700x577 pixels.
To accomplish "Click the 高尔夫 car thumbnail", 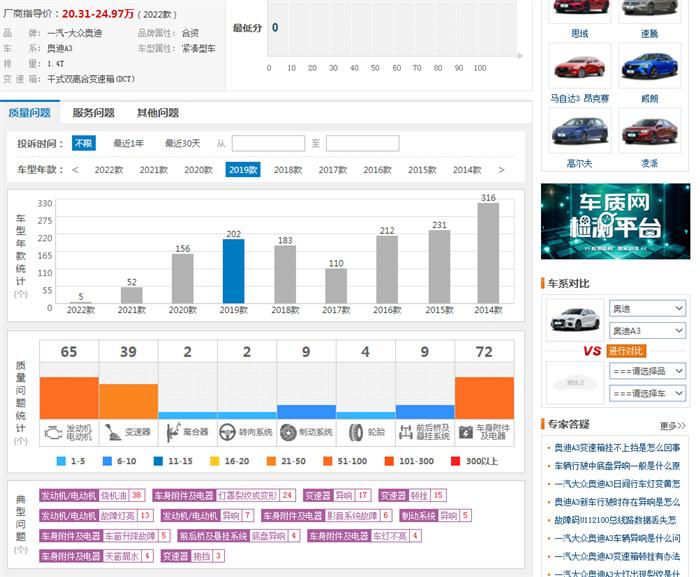I will (579, 131).
